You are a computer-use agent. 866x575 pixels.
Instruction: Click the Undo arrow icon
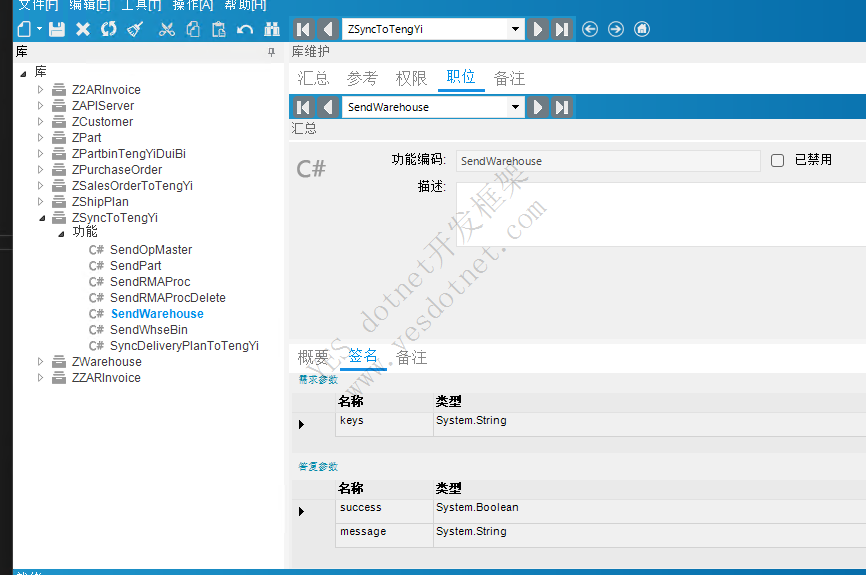pyautogui.click(x=245, y=29)
